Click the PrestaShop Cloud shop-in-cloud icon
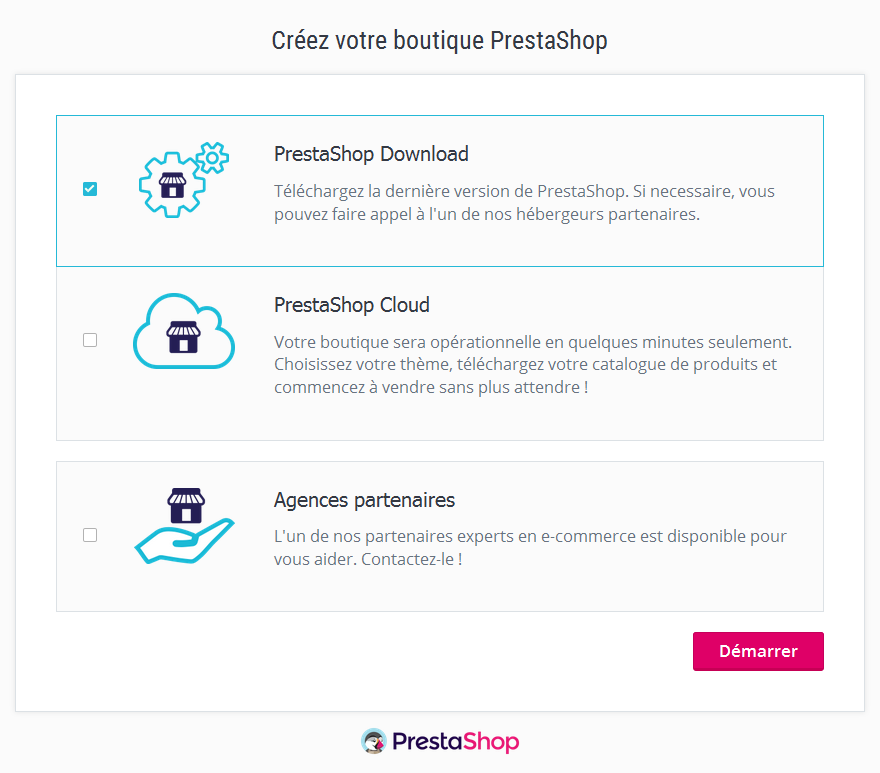This screenshot has width=880, height=773. 184,331
